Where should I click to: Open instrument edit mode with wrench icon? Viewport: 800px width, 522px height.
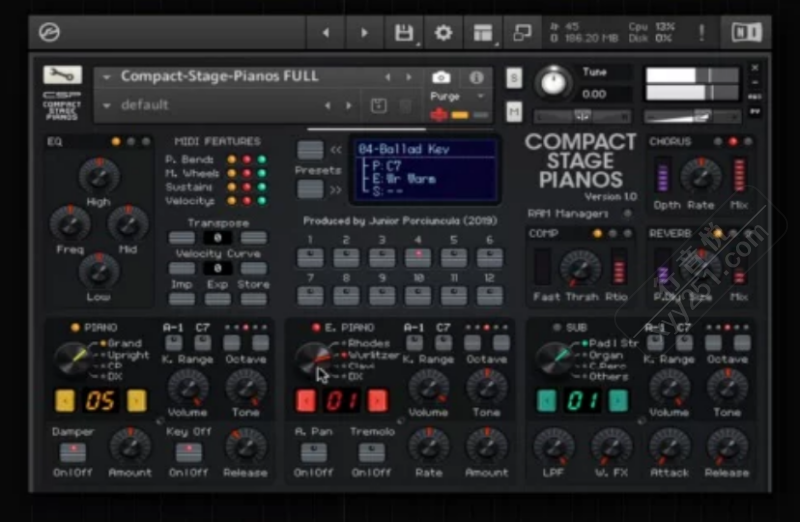point(62,75)
